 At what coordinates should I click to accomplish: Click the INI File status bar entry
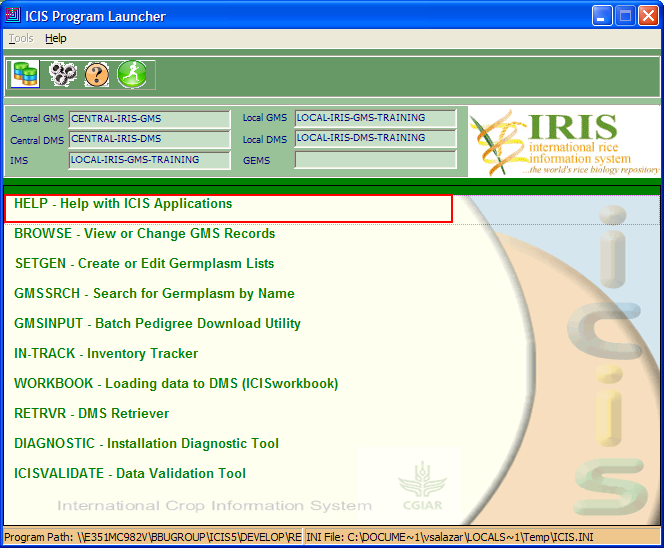coord(482,537)
